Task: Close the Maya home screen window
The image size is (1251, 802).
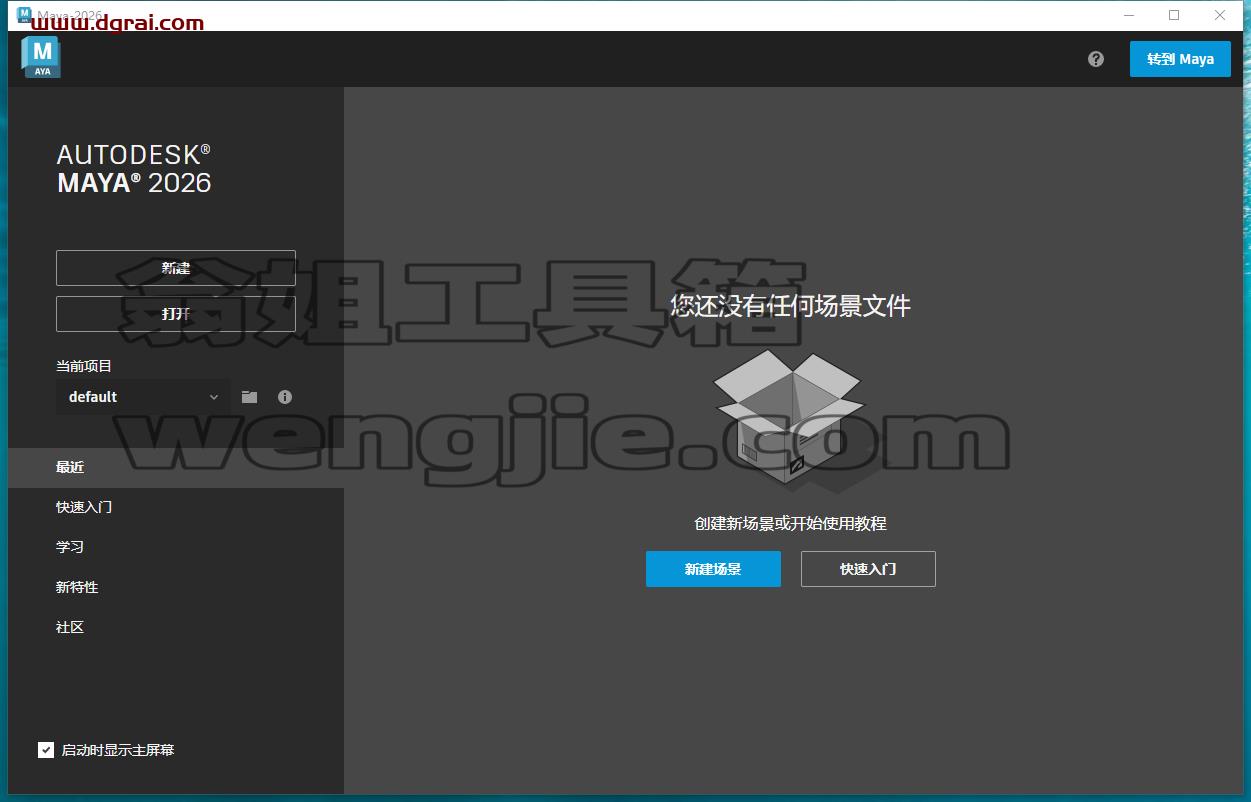Action: click(x=1220, y=15)
